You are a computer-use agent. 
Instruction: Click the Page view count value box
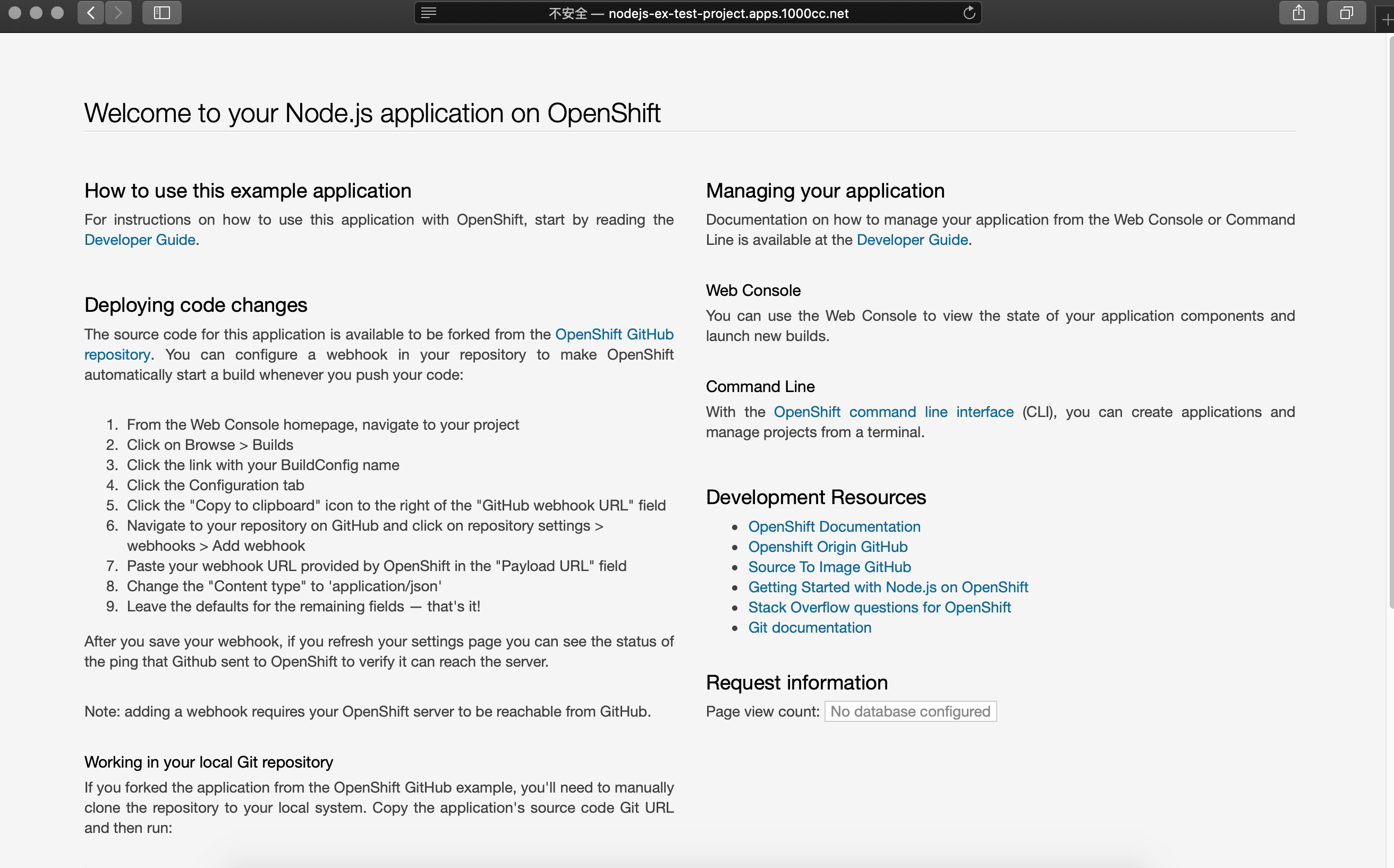[911, 711]
